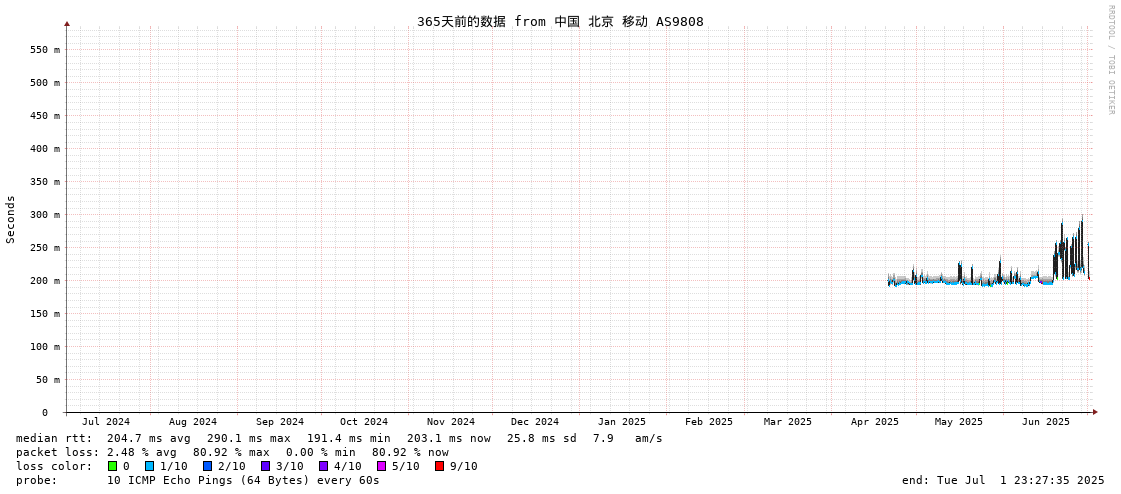This screenshot has width=1121, height=494.
Task: Click the Jul 2024 axis label
Action: coord(107,422)
